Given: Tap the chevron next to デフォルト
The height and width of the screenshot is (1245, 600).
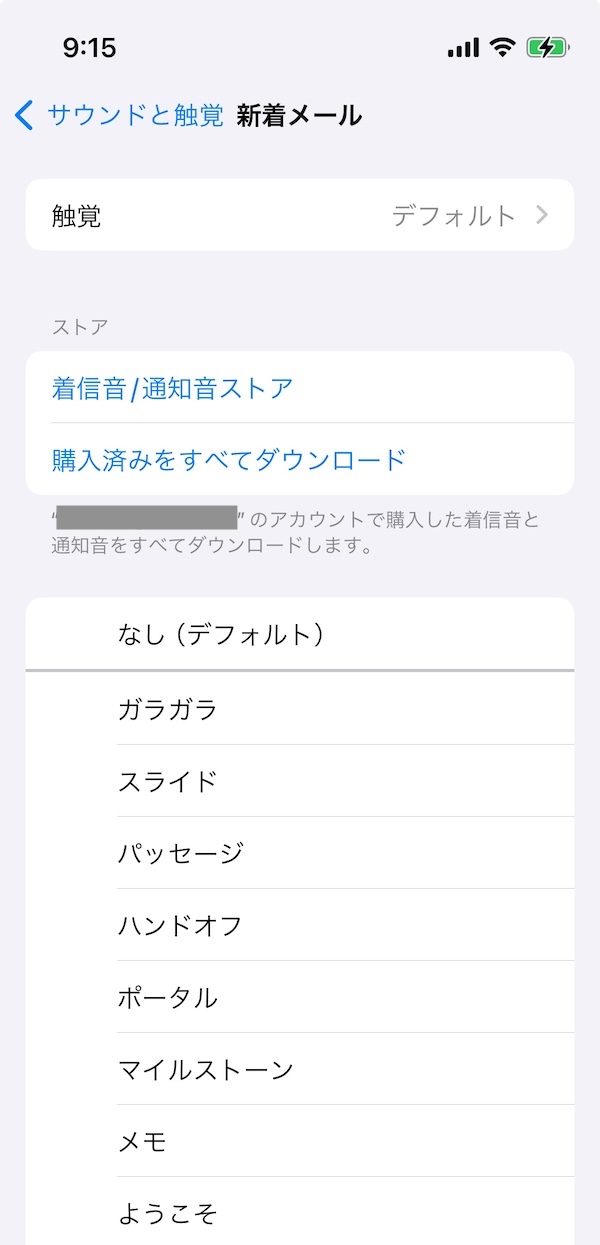Looking at the screenshot, I should [542, 215].
